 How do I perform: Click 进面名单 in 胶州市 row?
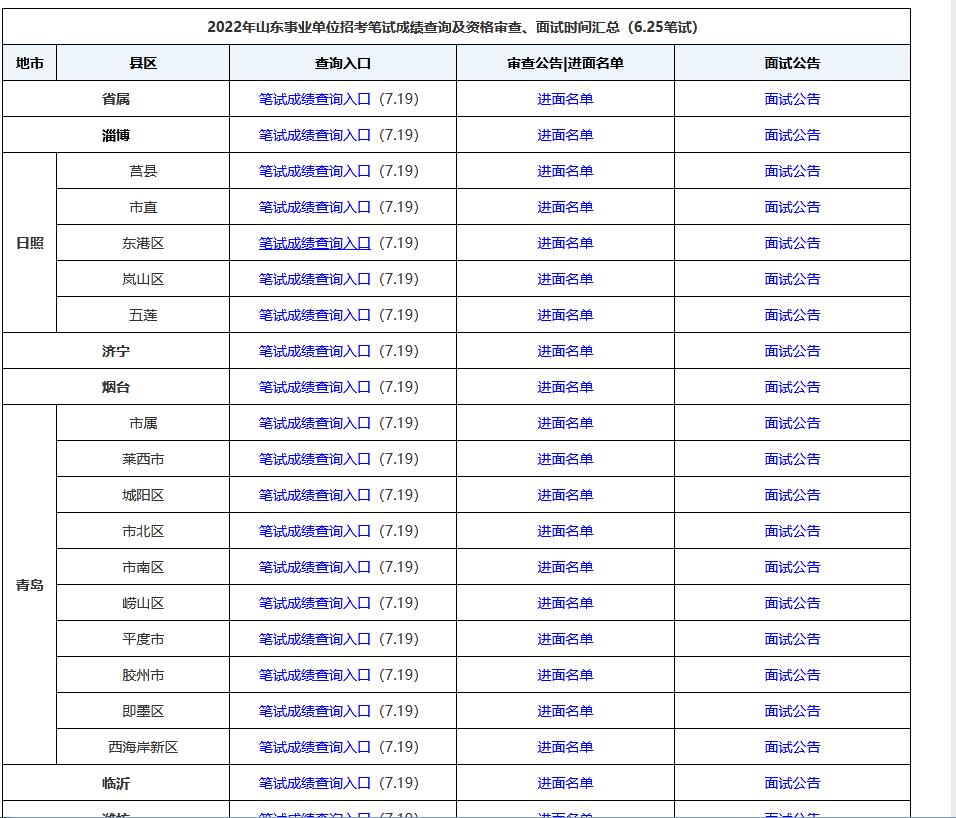[565, 674]
